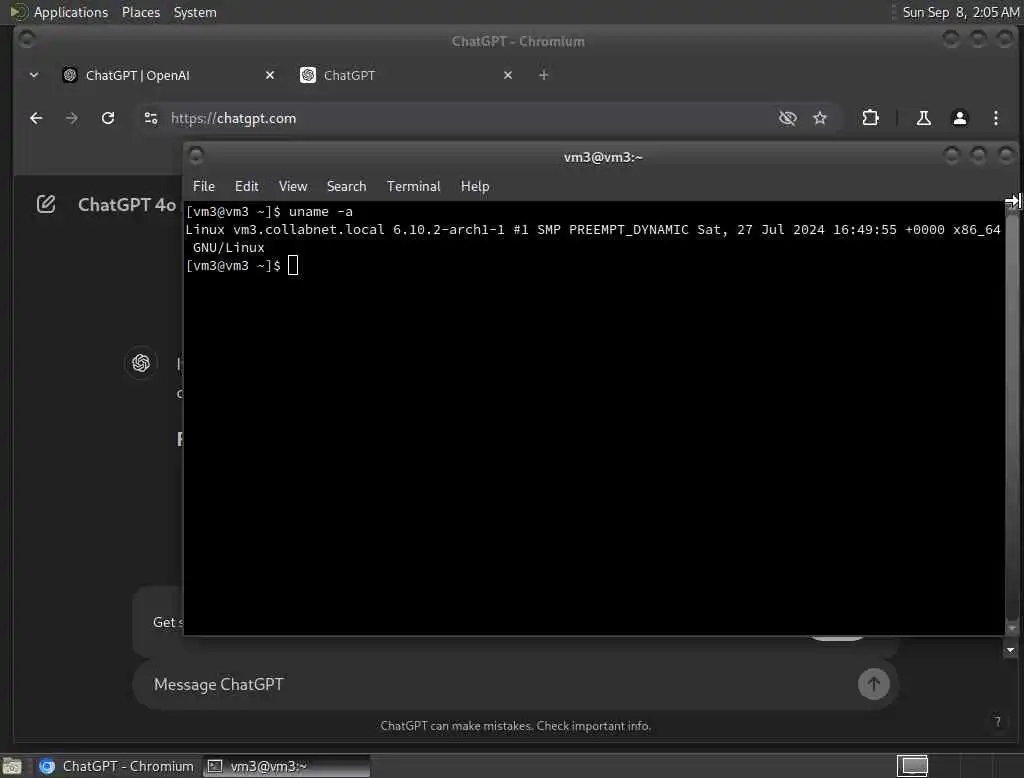The width and height of the screenshot is (1024, 778).
Task: Open Chromium three-dot menu
Action: [995, 118]
